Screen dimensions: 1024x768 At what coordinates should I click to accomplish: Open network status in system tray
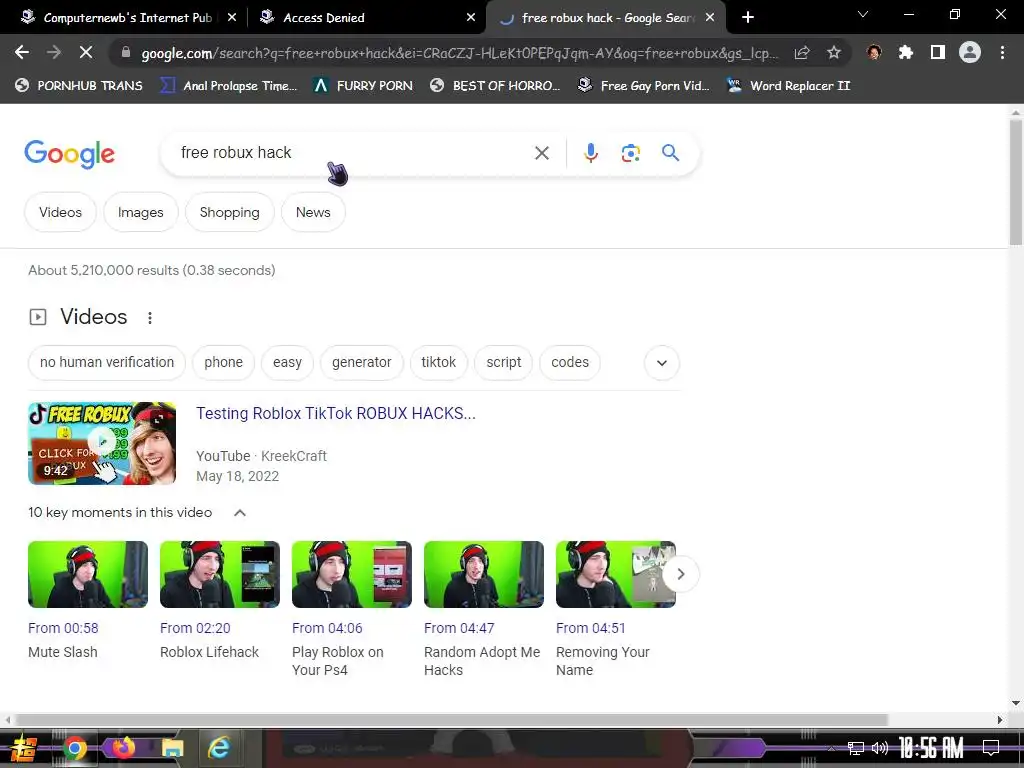(x=856, y=748)
